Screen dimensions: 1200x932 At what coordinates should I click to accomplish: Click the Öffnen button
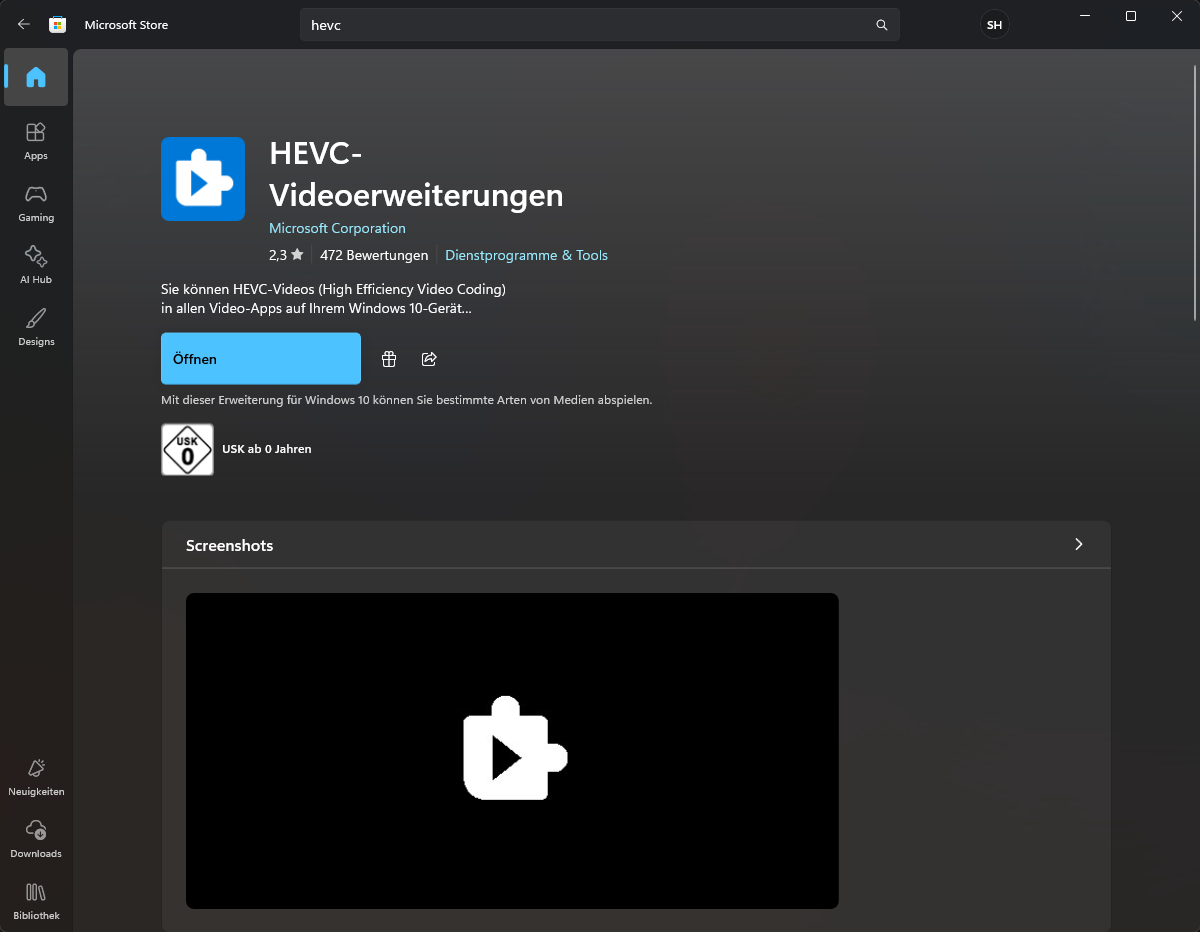pyautogui.click(x=261, y=358)
